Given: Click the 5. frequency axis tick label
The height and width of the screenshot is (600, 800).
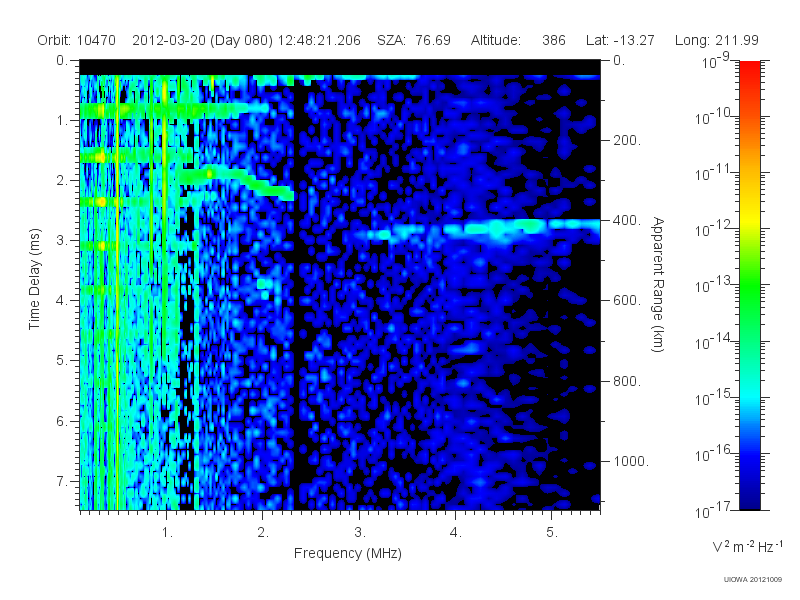Looking at the screenshot, I should [x=553, y=533].
